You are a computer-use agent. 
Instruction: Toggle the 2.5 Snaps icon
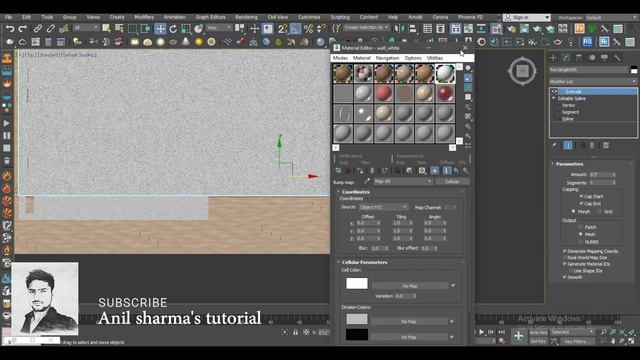click(282, 29)
